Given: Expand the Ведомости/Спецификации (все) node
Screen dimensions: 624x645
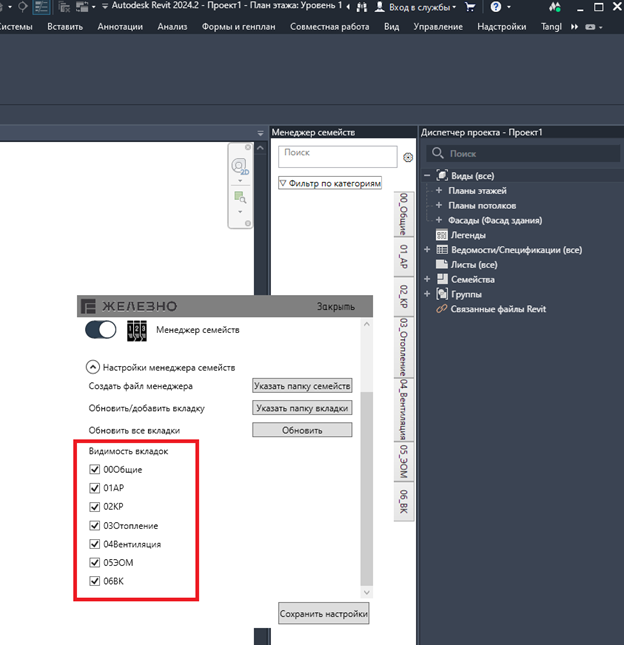Looking at the screenshot, I should (427, 250).
